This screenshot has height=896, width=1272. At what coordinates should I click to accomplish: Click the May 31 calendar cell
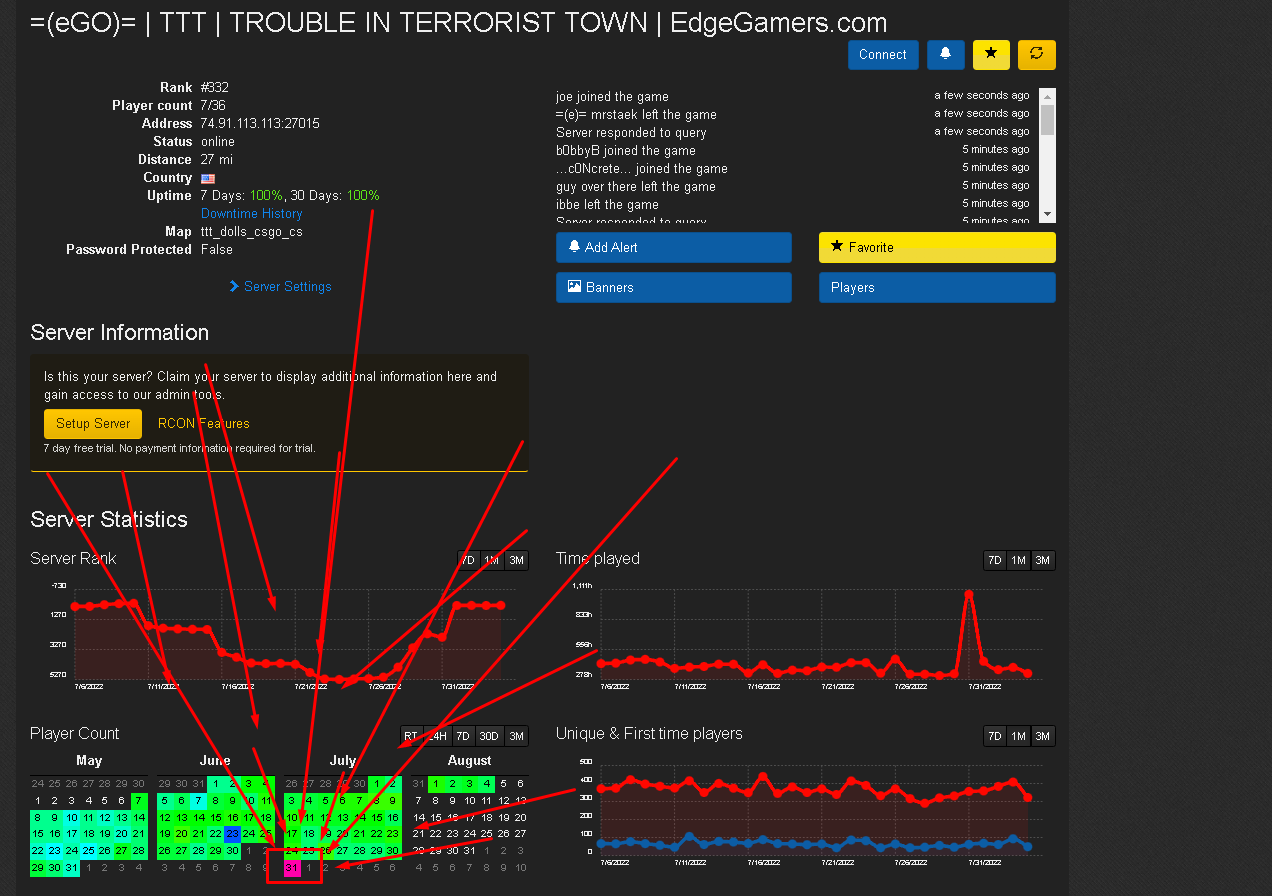click(x=71, y=868)
